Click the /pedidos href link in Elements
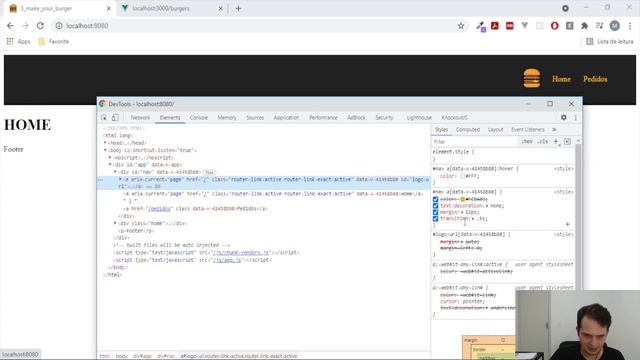This screenshot has height=360, width=640. pyautogui.click(x=159, y=209)
